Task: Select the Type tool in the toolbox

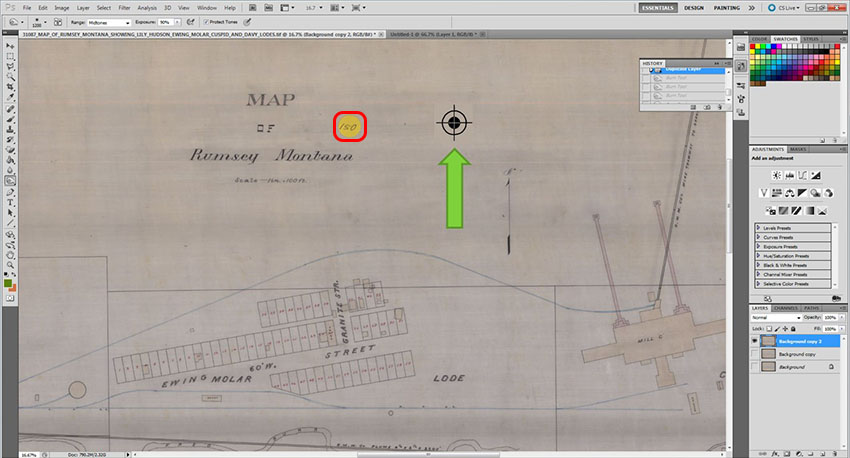Action: [x=10, y=202]
